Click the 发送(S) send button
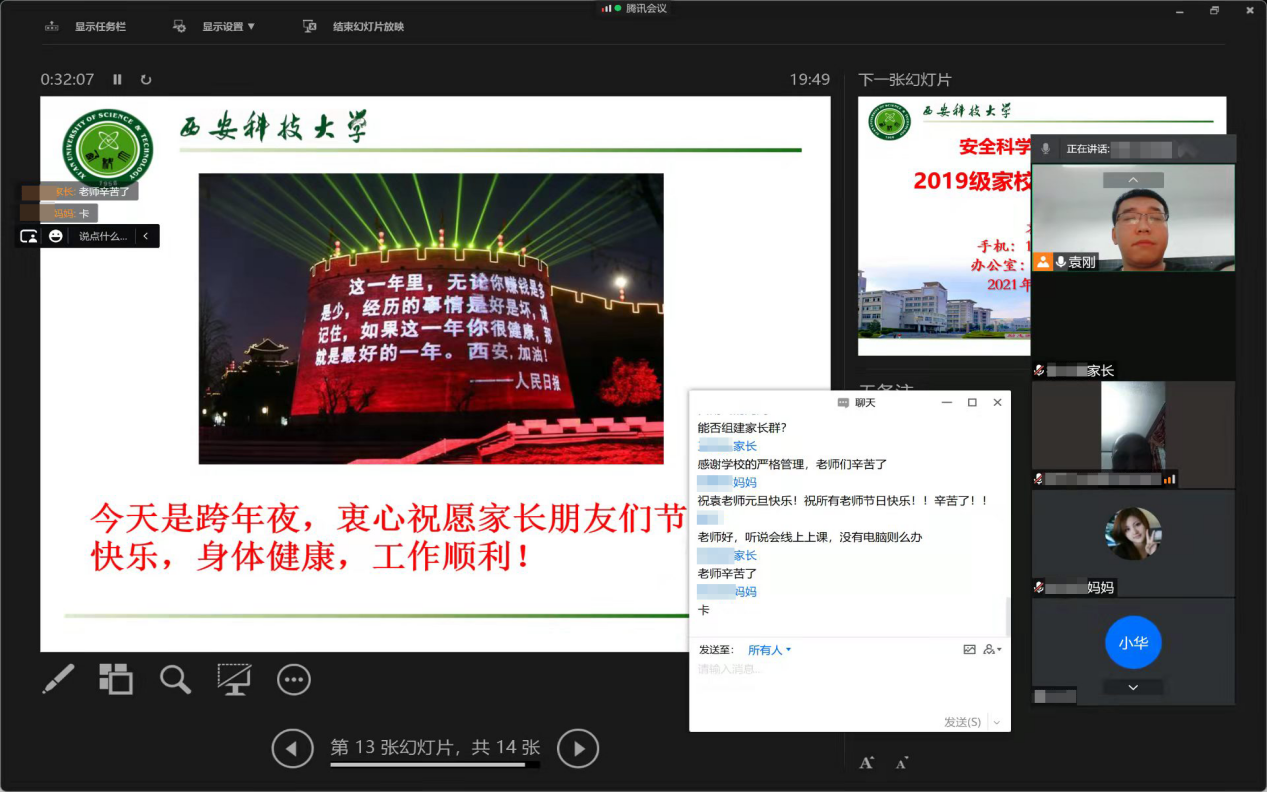Image resolution: width=1267 pixels, height=792 pixels. pos(962,721)
